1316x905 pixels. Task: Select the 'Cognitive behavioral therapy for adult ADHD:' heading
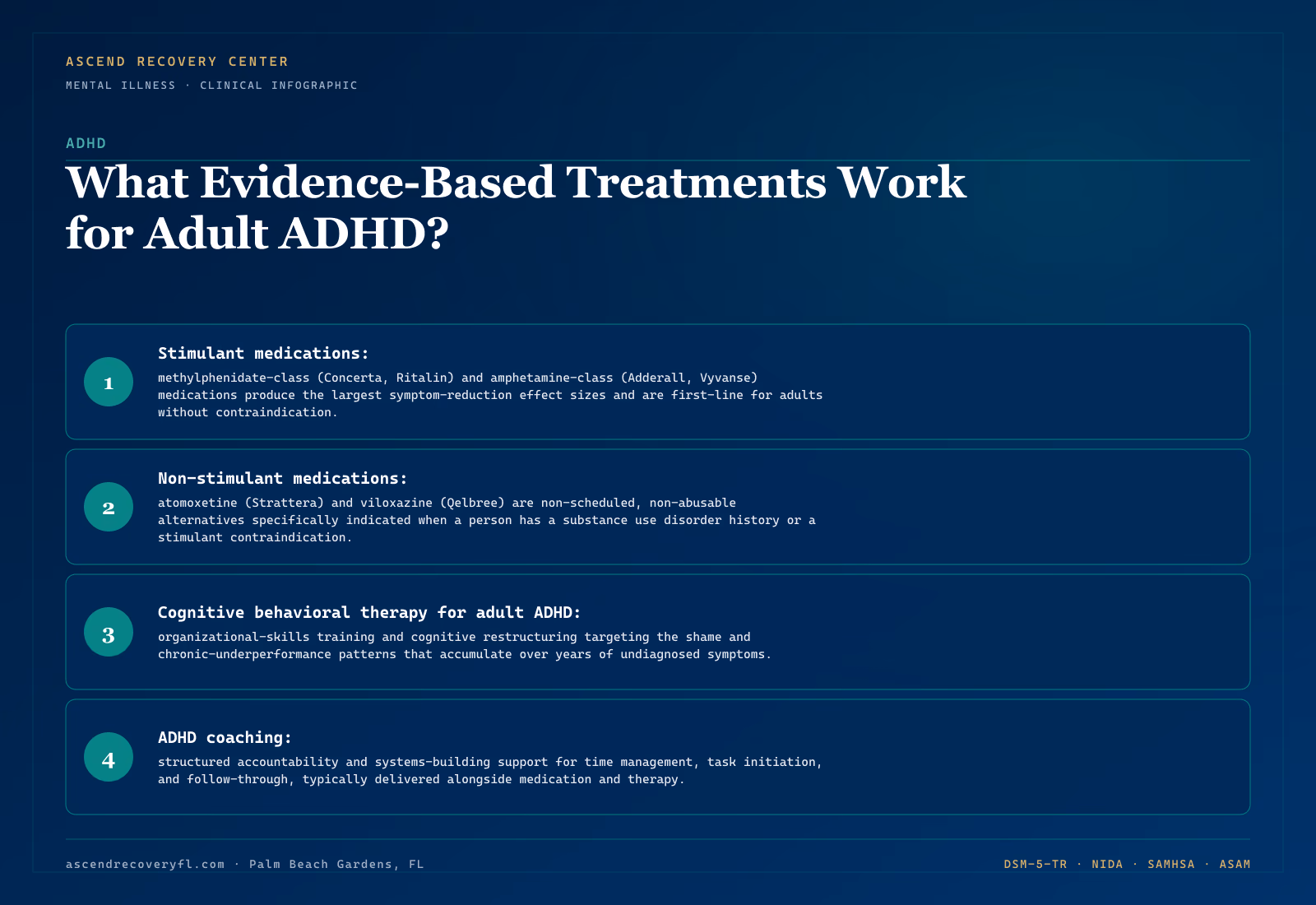point(369,612)
